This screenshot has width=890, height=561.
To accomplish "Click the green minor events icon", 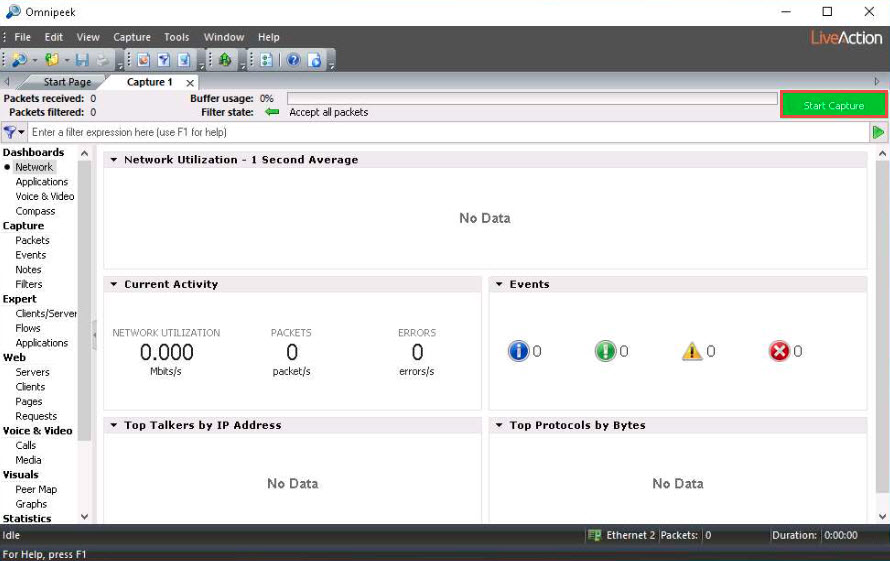I will click(x=605, y=351).
